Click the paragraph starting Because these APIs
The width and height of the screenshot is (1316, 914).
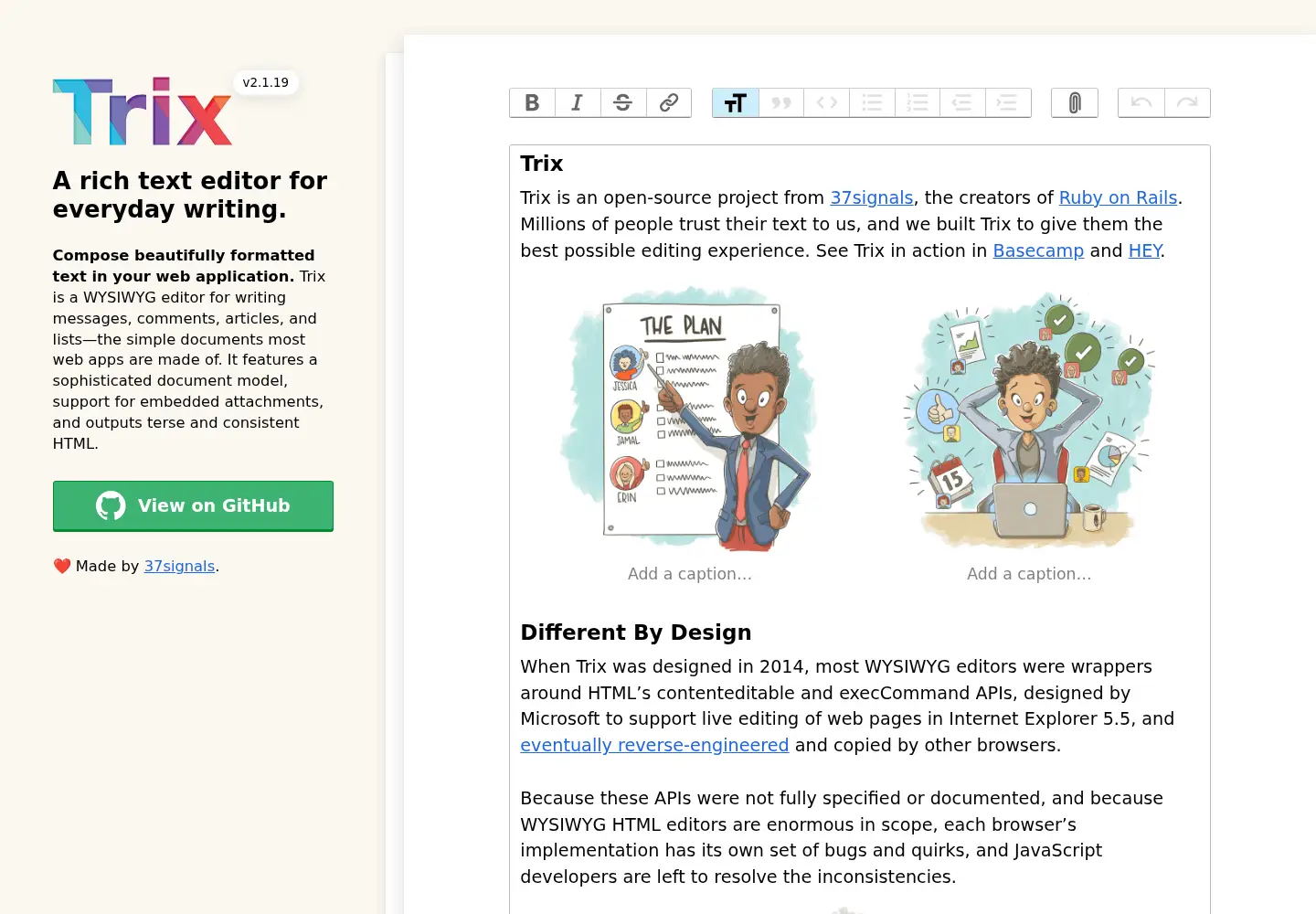(x=842, y=837)
